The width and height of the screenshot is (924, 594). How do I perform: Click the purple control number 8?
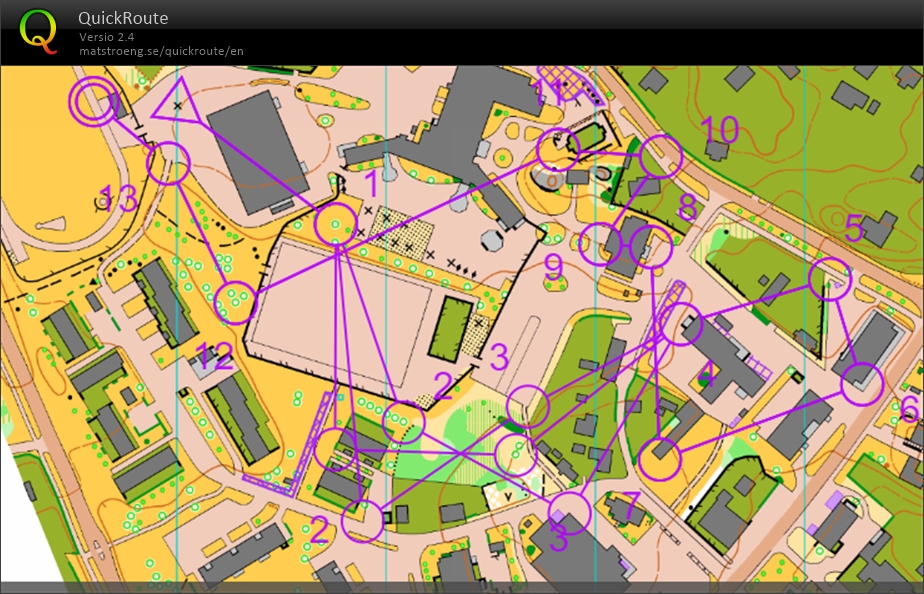point(687,207)
